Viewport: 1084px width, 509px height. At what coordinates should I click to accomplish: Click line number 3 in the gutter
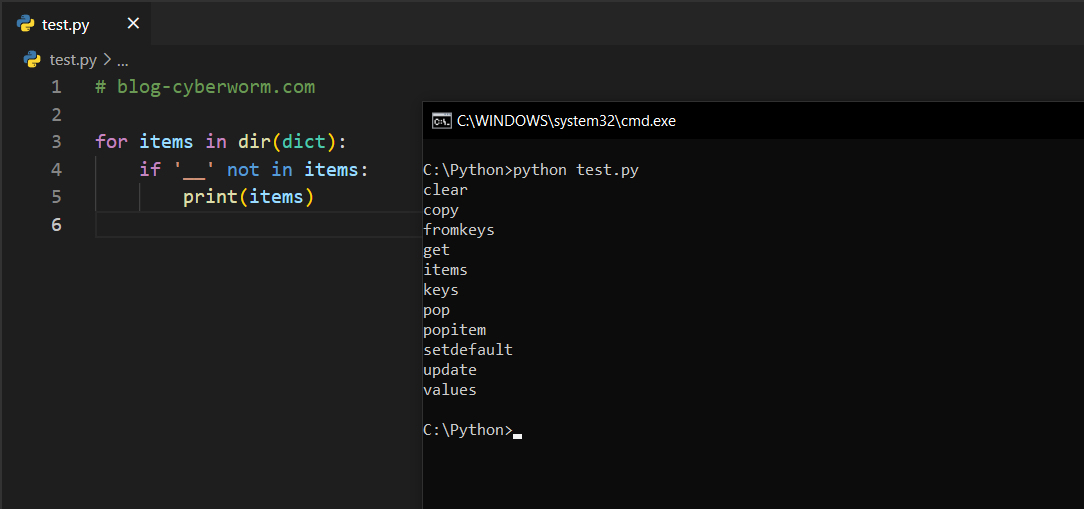(x=56, y=142)
